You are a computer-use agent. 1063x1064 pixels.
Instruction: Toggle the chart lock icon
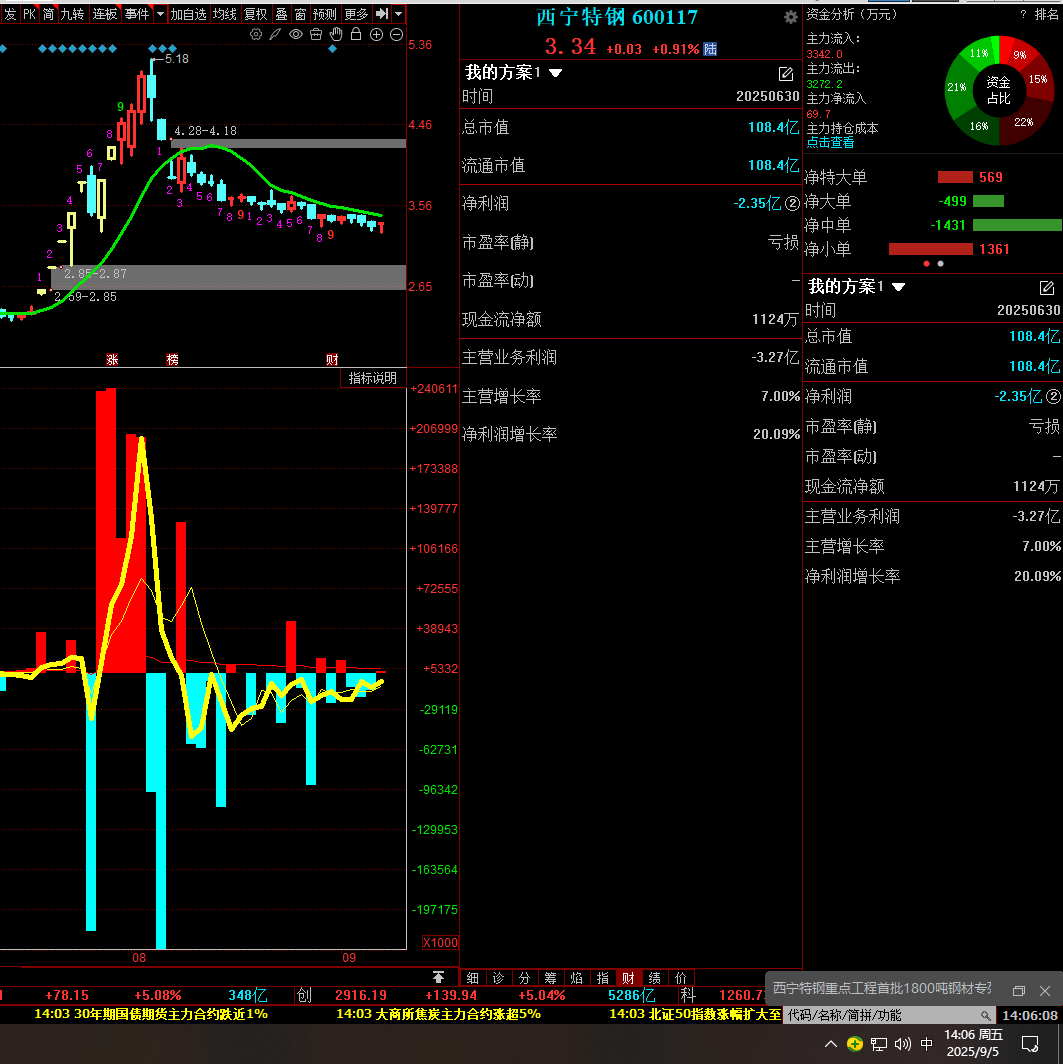355,34
